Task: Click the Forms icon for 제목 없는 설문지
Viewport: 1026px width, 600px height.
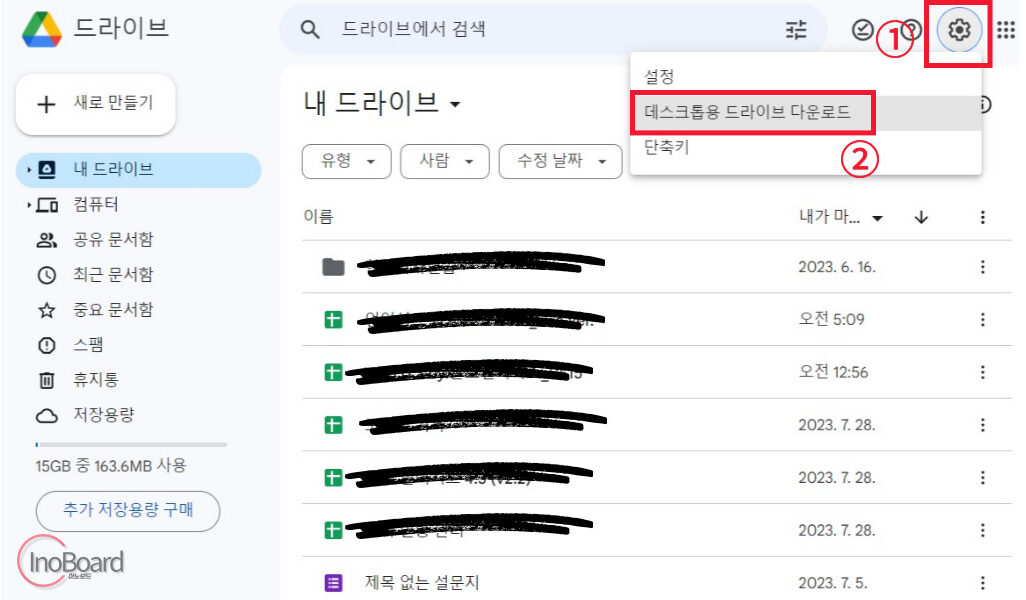Action: click(334, 583)
